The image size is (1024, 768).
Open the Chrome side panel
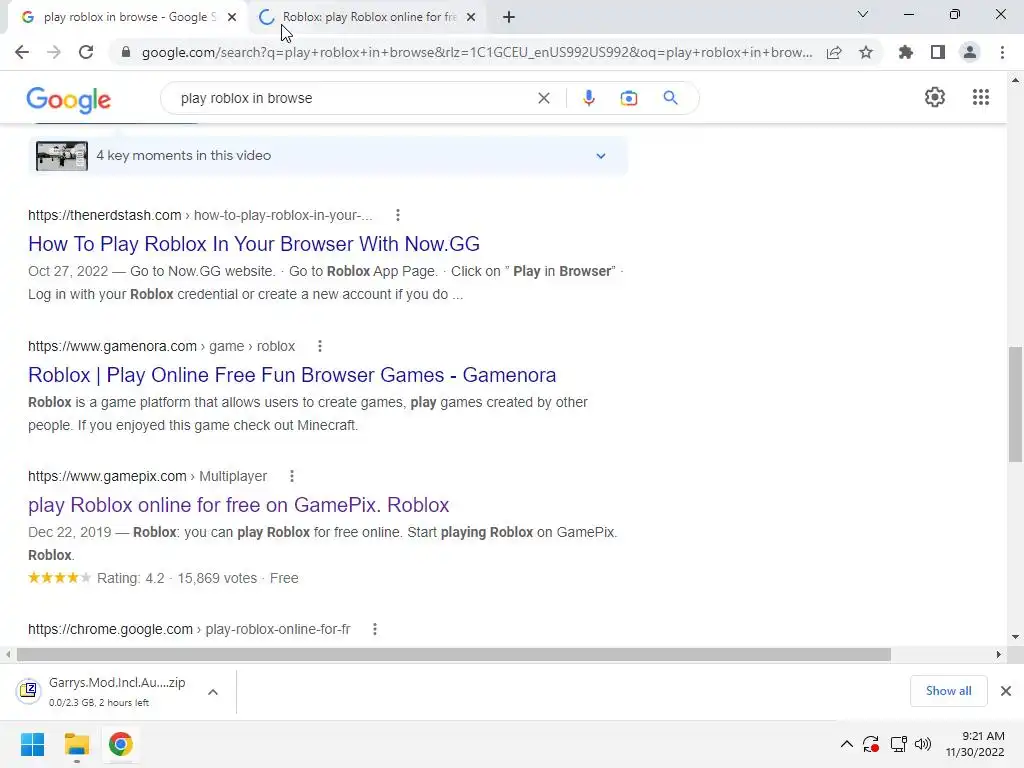tap(938, 52)
